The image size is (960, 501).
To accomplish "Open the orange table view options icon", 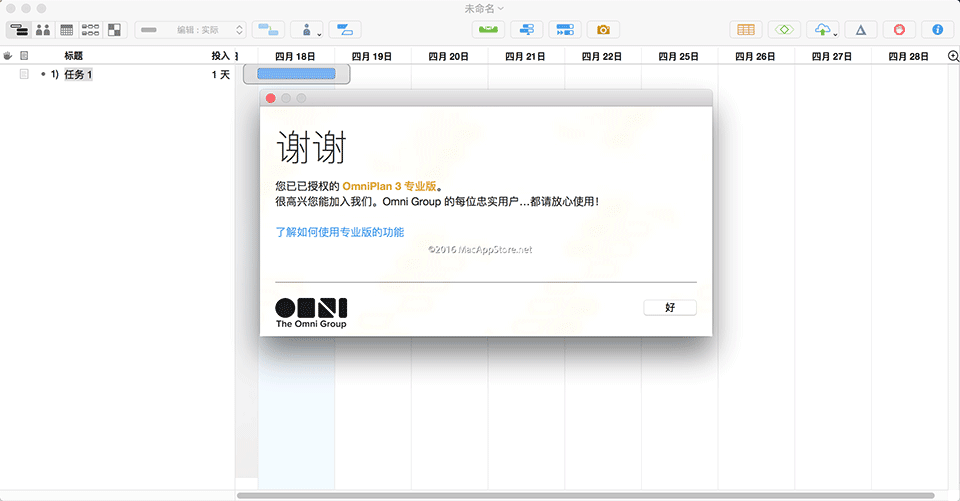I will pos(746,30).
